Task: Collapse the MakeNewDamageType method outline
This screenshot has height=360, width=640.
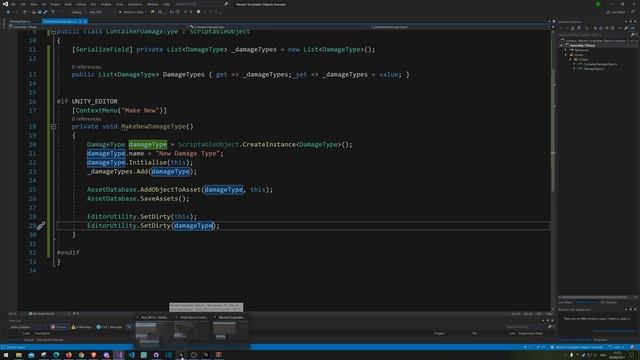Action: [53, 127]
